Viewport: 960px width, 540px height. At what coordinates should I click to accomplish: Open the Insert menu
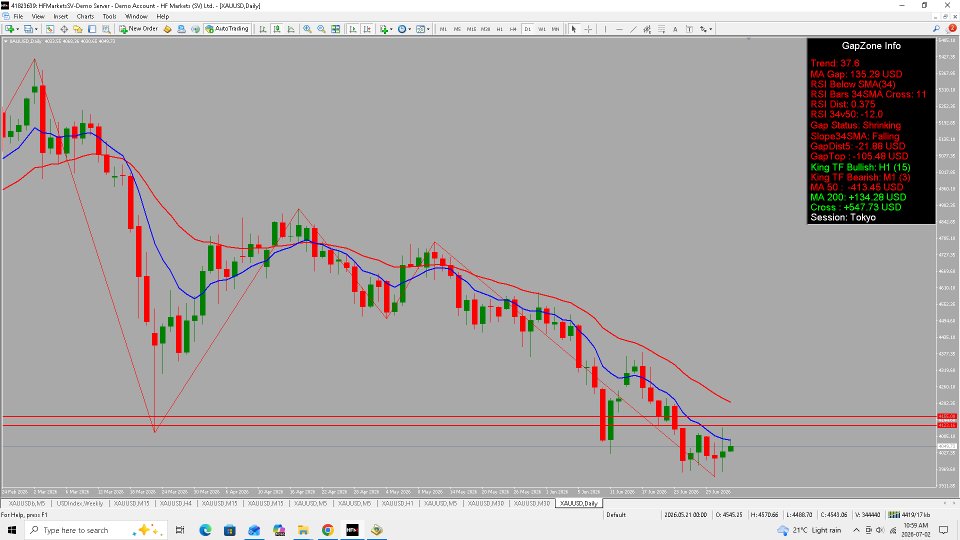61,17
